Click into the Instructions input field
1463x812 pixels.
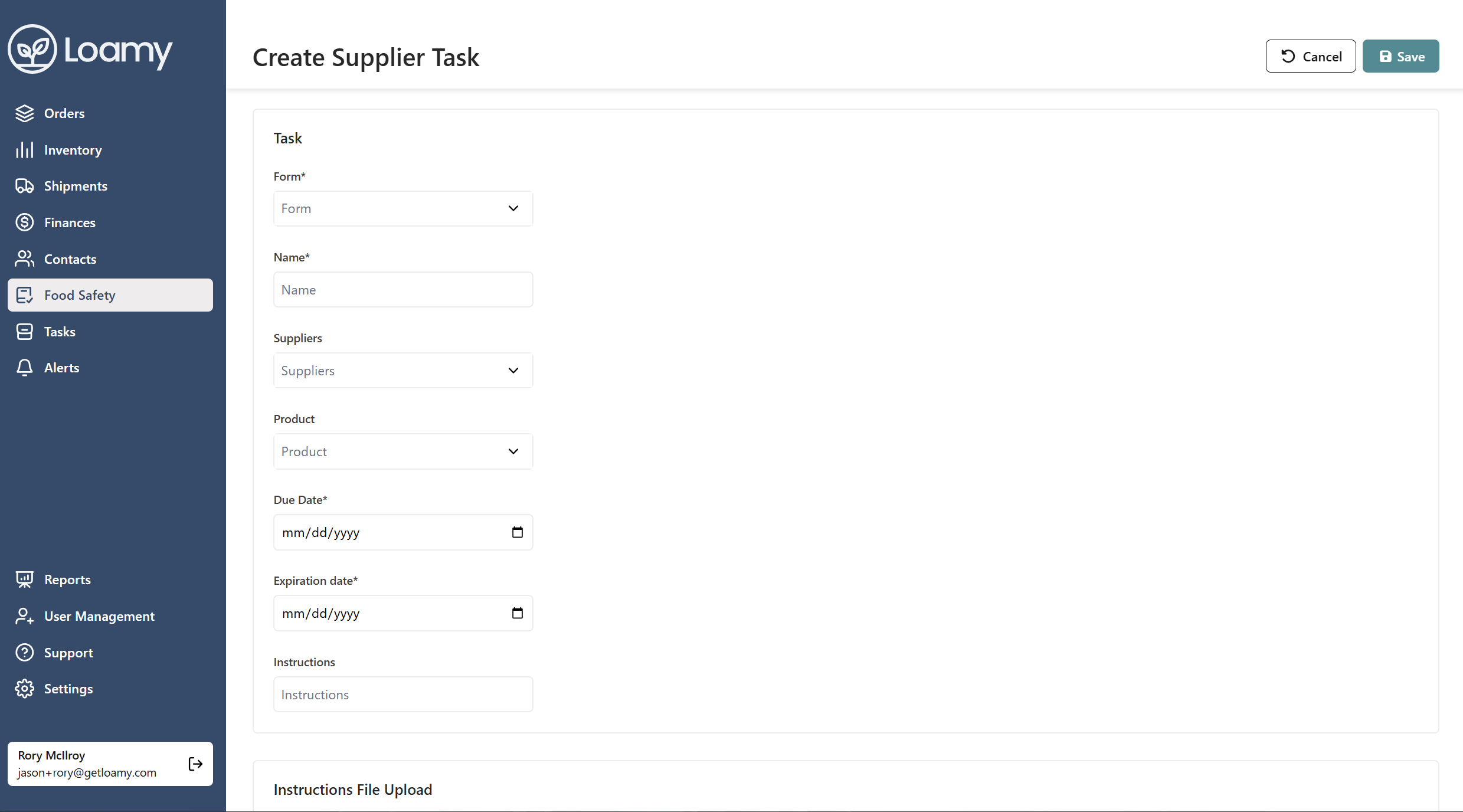403,695
